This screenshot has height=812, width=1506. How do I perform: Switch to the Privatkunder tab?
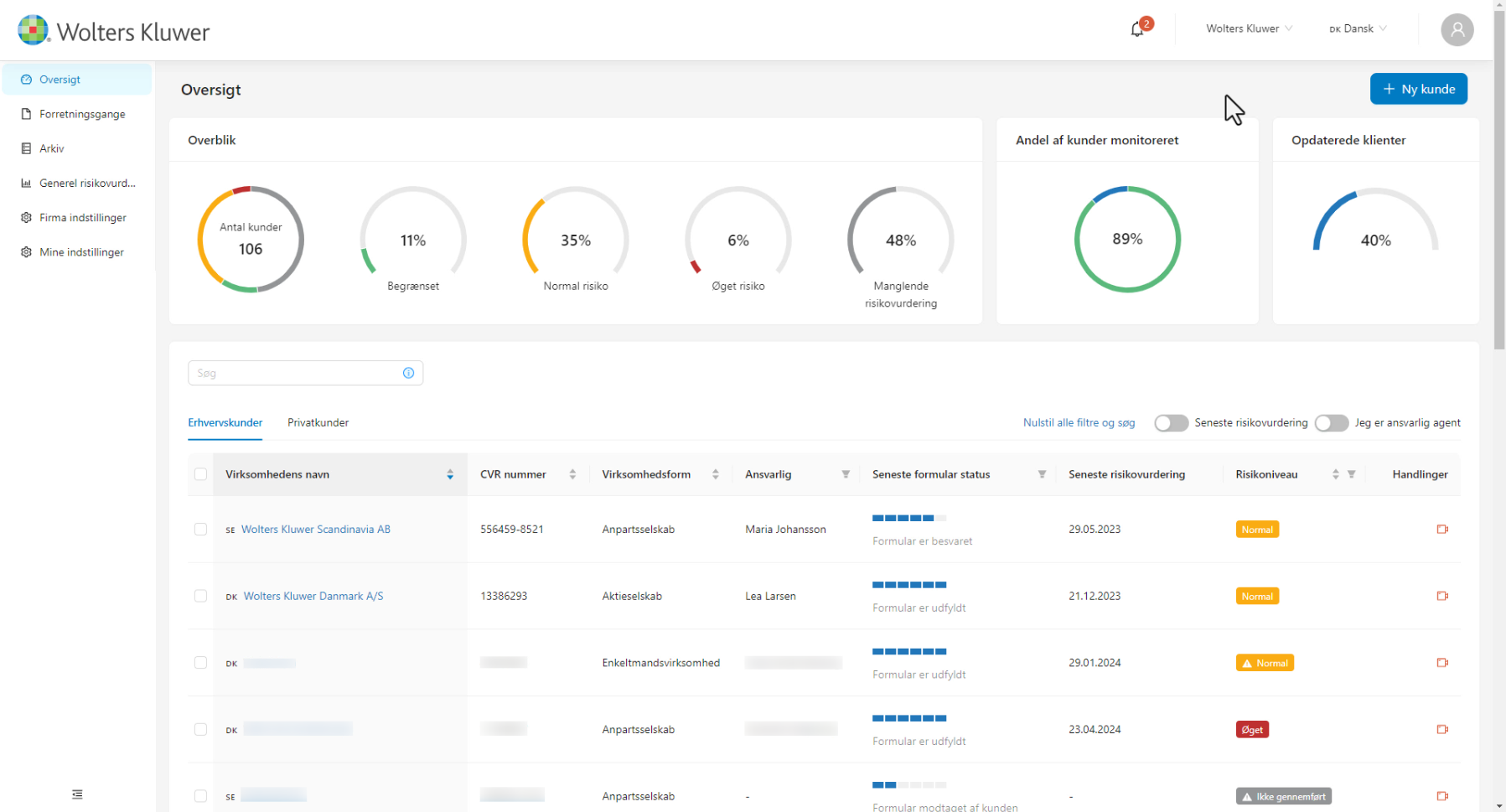point(318,422)
